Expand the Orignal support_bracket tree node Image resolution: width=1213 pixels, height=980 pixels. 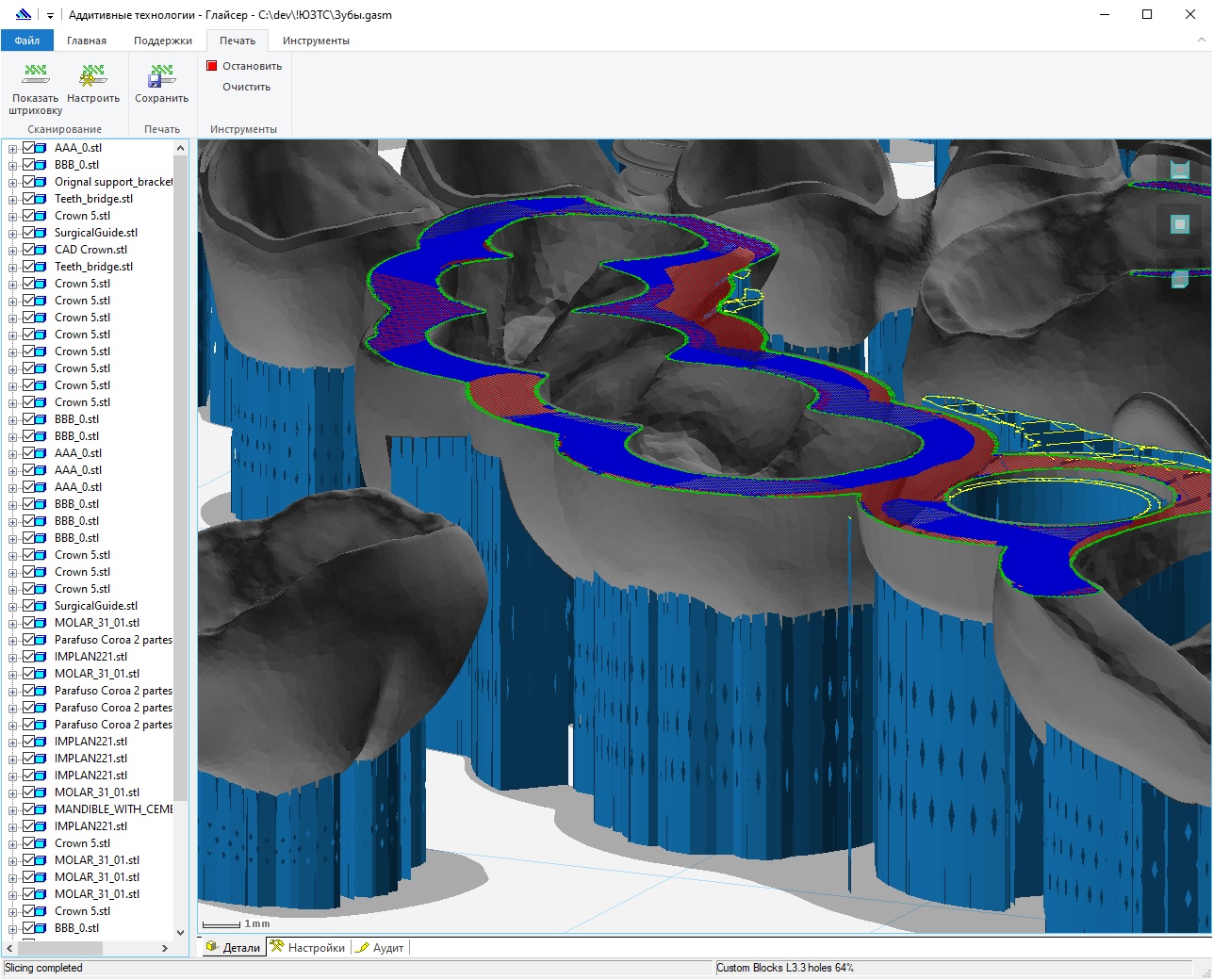click(x=12, y=182)
